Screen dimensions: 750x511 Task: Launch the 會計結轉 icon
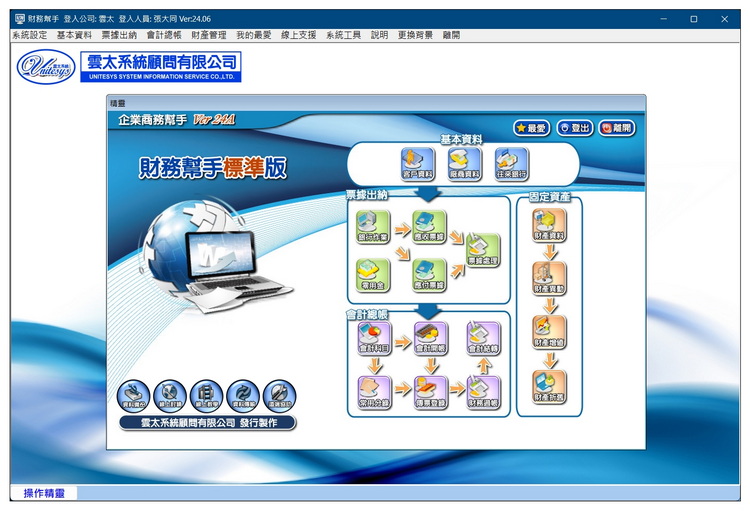(x=483, y=338)
